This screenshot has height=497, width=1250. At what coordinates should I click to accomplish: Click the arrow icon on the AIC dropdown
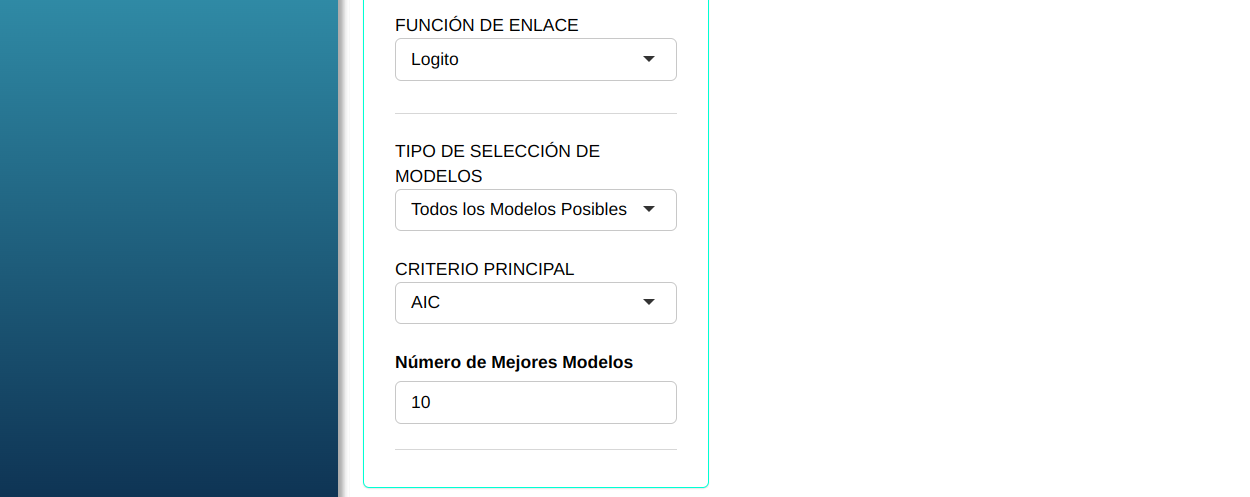pos(649,302)
